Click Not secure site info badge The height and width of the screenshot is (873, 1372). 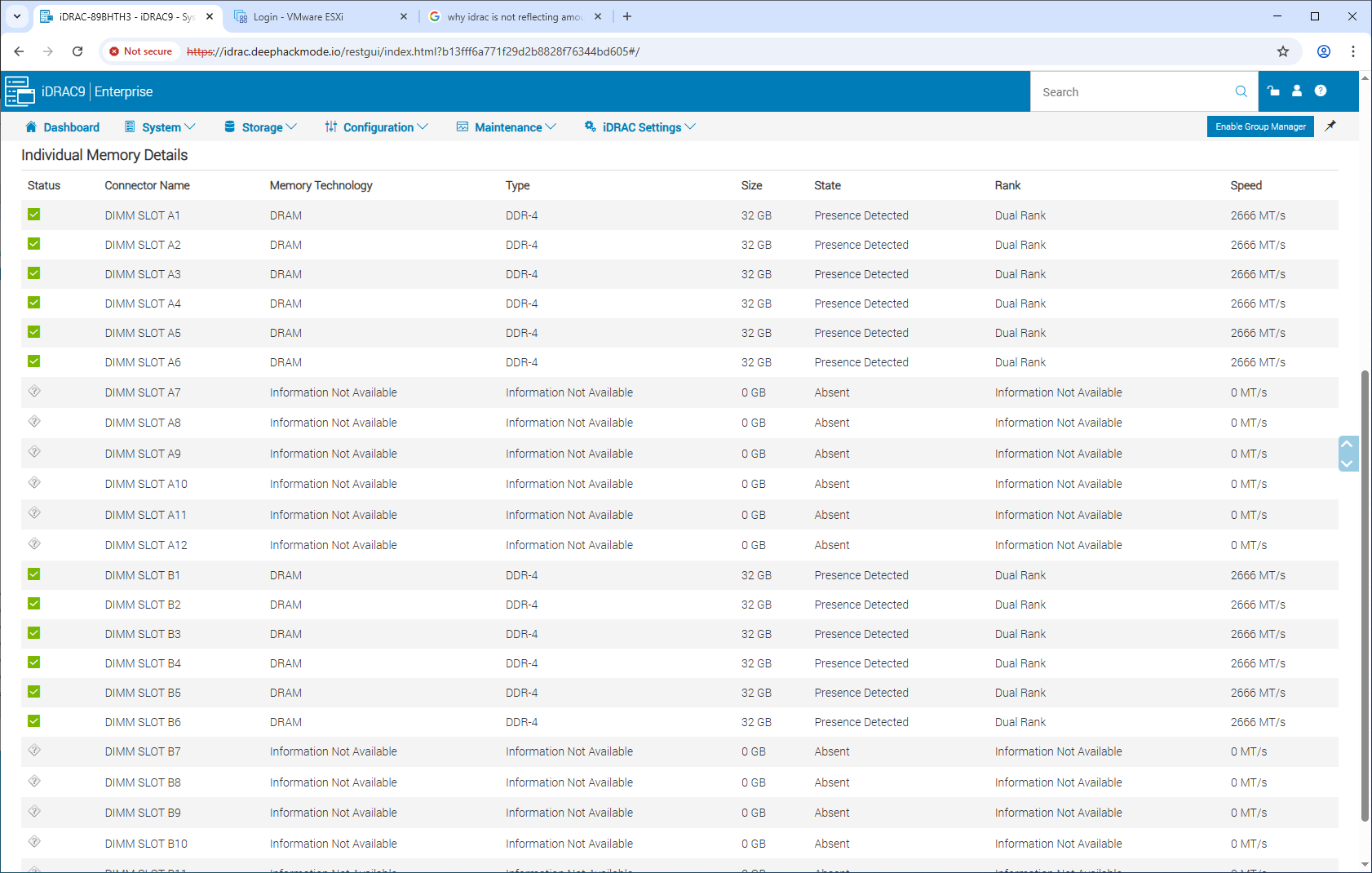click(140, 51)
